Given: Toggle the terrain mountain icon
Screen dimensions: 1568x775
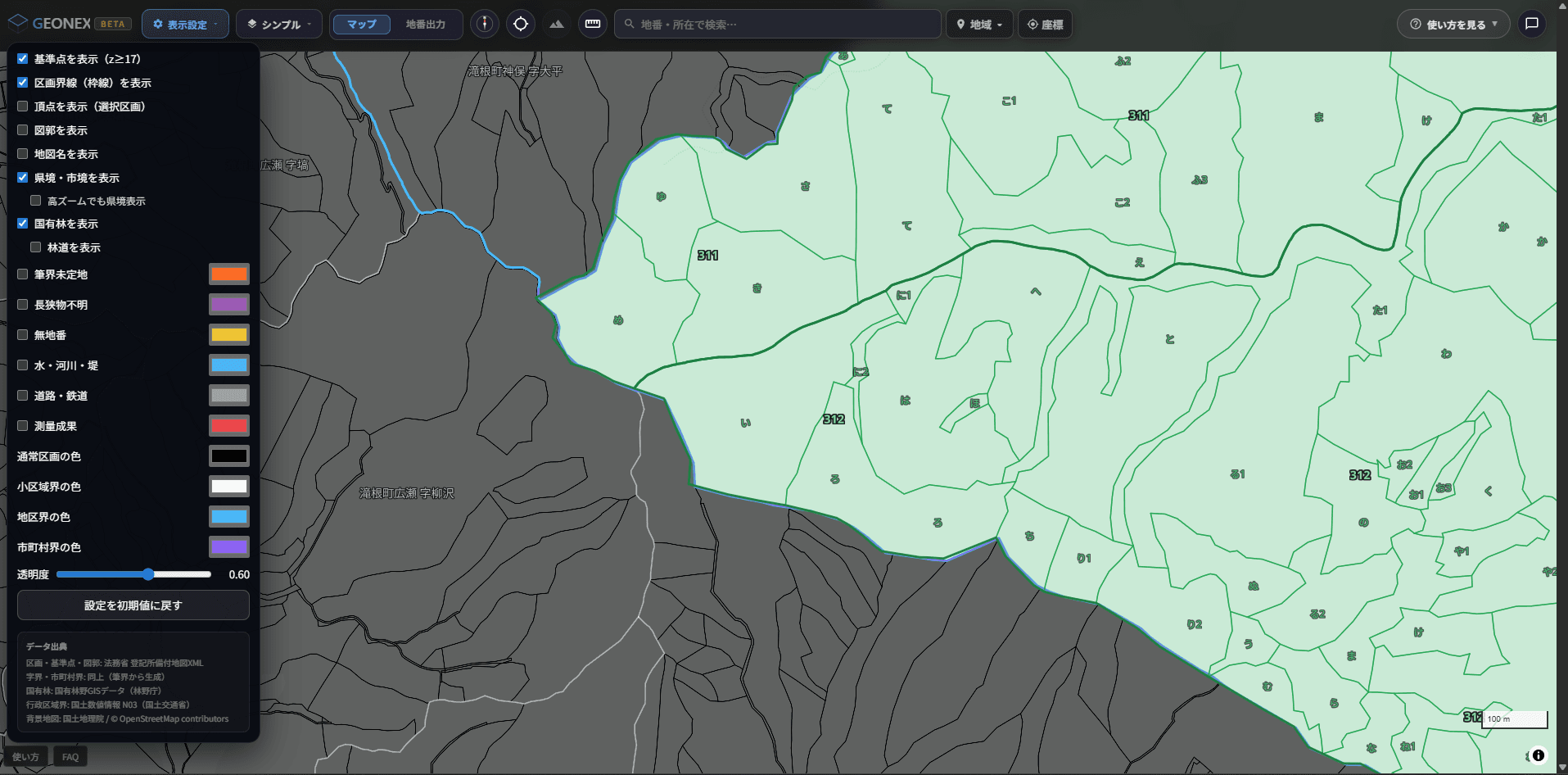Looking at the screenshot, I should click(557, 24).
